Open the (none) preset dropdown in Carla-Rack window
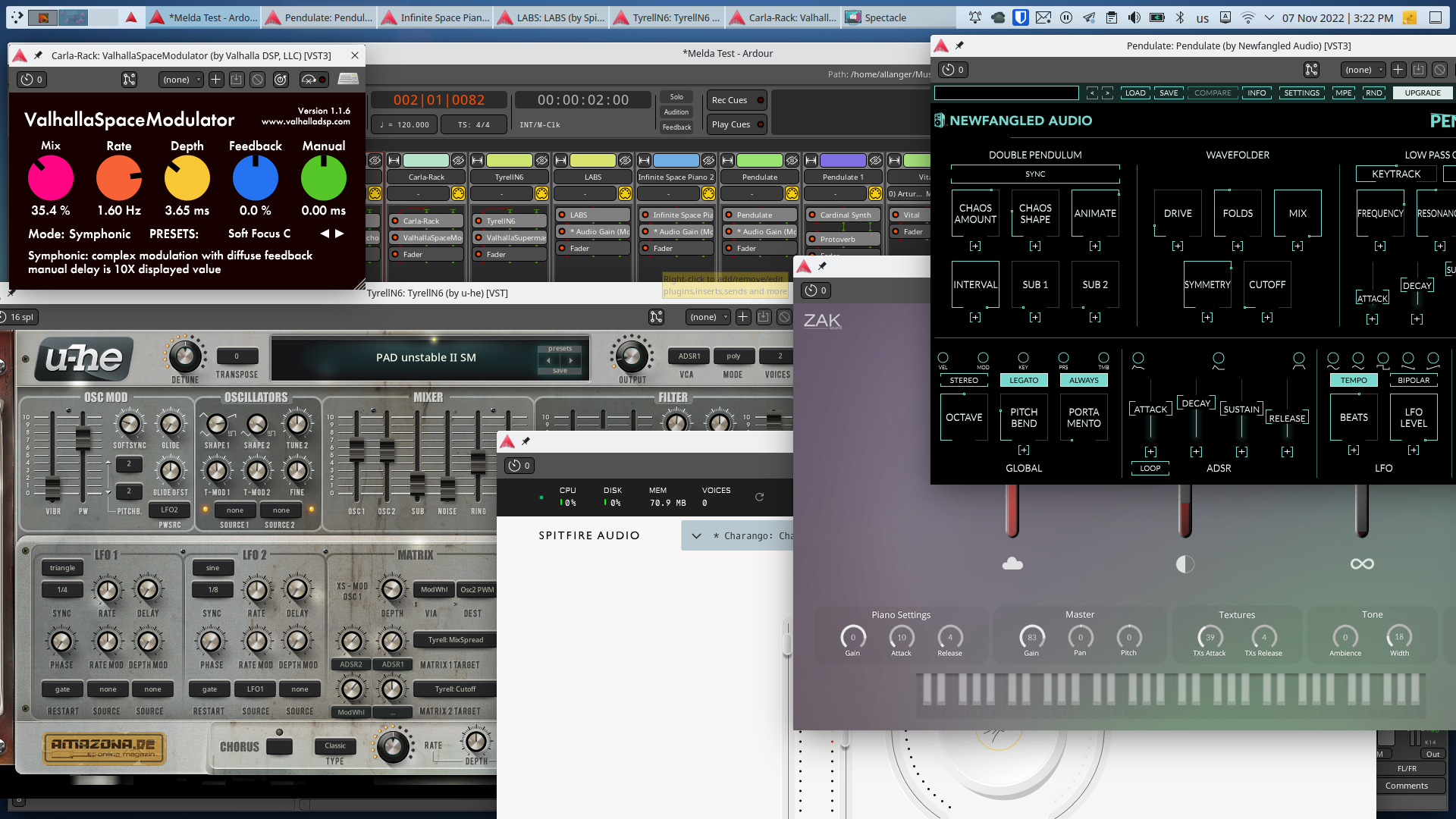Viewport: 1456px width, 819px height. coord(181,80)
